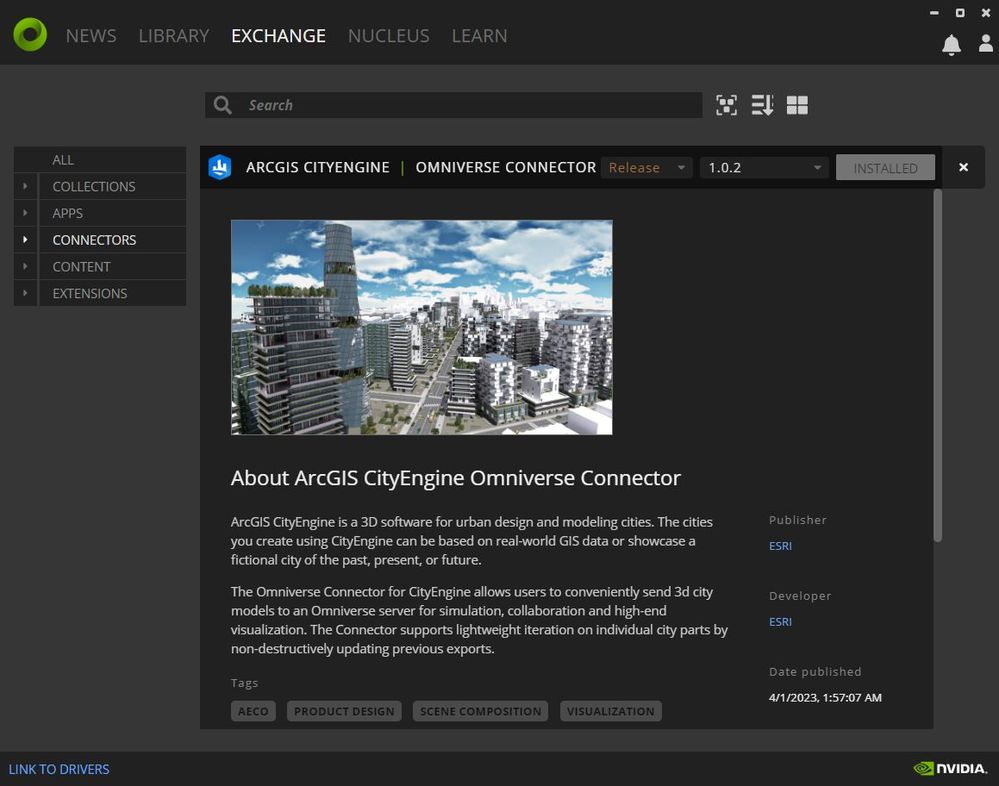Expand the EXTENSIONS category arrow
Screen dimensions: 999x786
[25, 293]
